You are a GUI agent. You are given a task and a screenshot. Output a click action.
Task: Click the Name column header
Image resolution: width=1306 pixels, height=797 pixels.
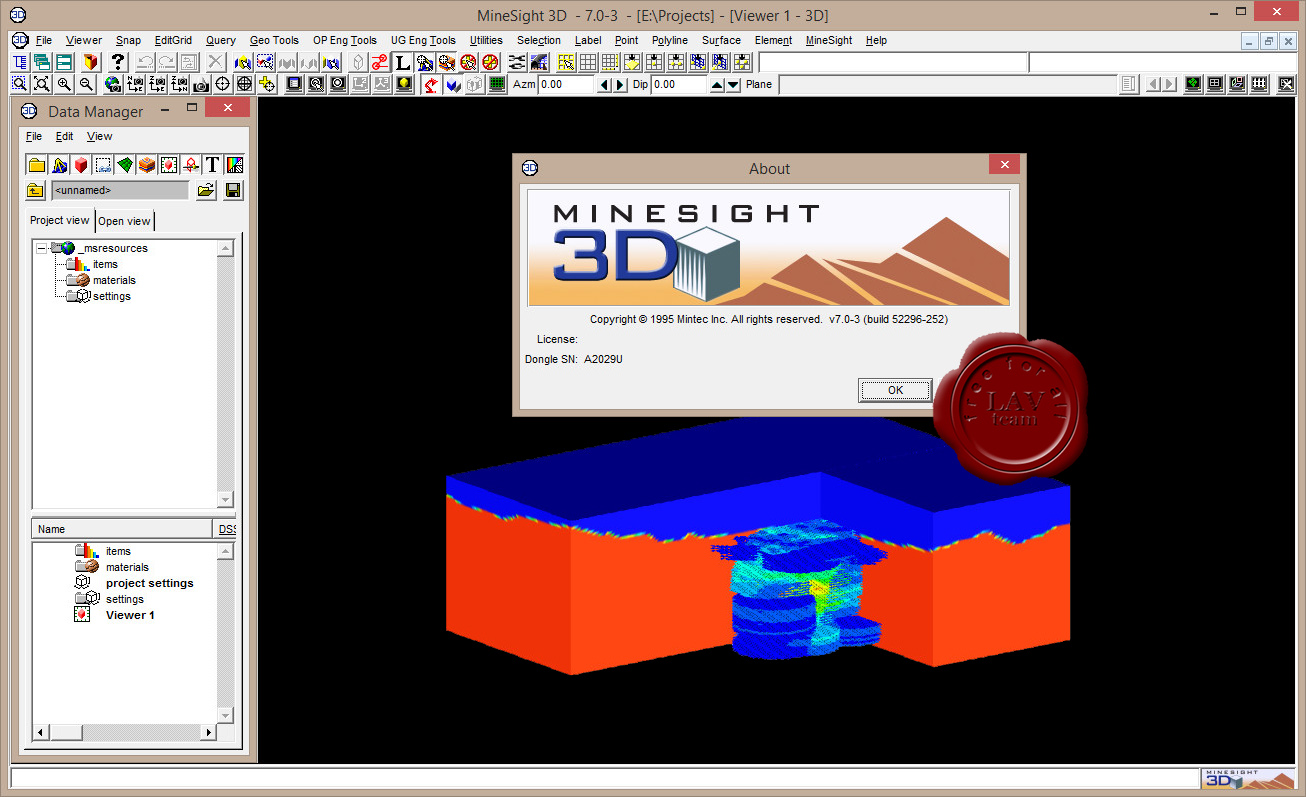pos(123,529)
